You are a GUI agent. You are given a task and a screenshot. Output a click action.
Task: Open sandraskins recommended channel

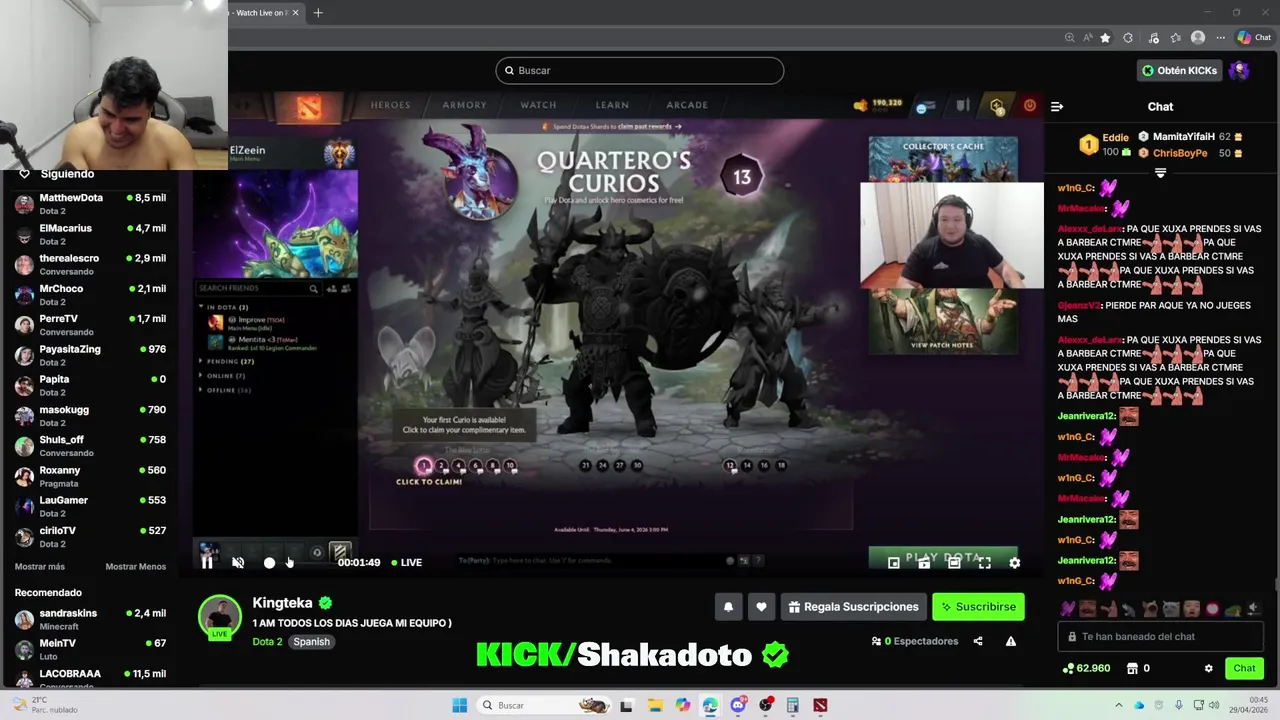pos(90,619)
